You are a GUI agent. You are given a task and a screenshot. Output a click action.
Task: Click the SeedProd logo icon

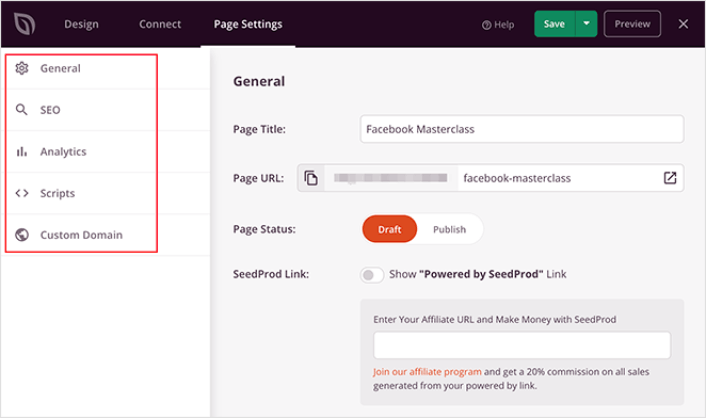click(23, 23)
